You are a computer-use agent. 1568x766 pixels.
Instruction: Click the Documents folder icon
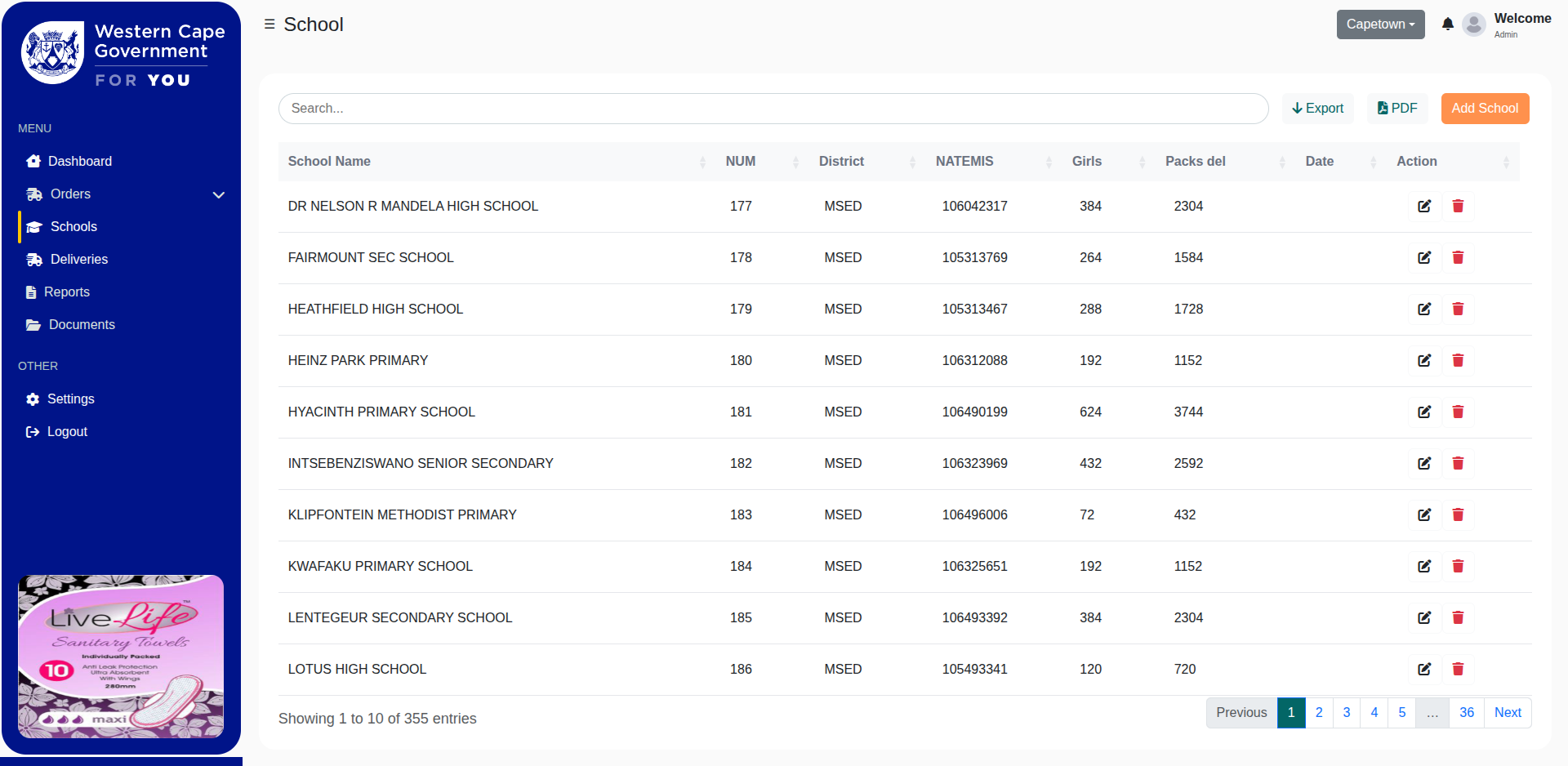click(33, 324)
